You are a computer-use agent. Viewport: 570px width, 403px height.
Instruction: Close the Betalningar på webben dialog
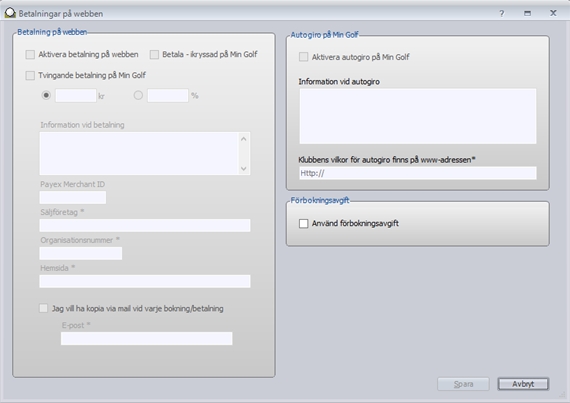(553, 13)
